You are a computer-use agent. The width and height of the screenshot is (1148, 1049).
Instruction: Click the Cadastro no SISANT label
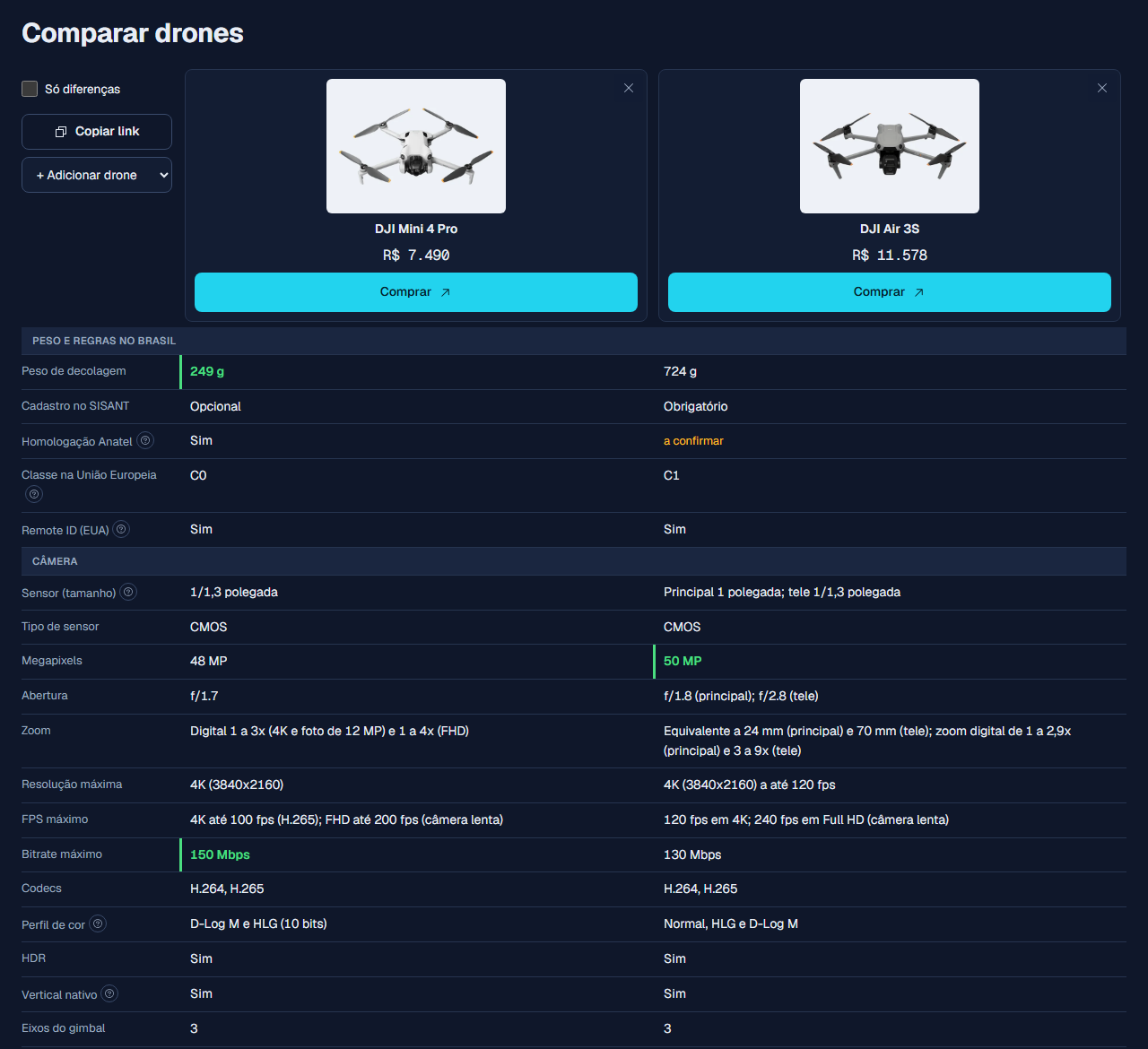75,406
